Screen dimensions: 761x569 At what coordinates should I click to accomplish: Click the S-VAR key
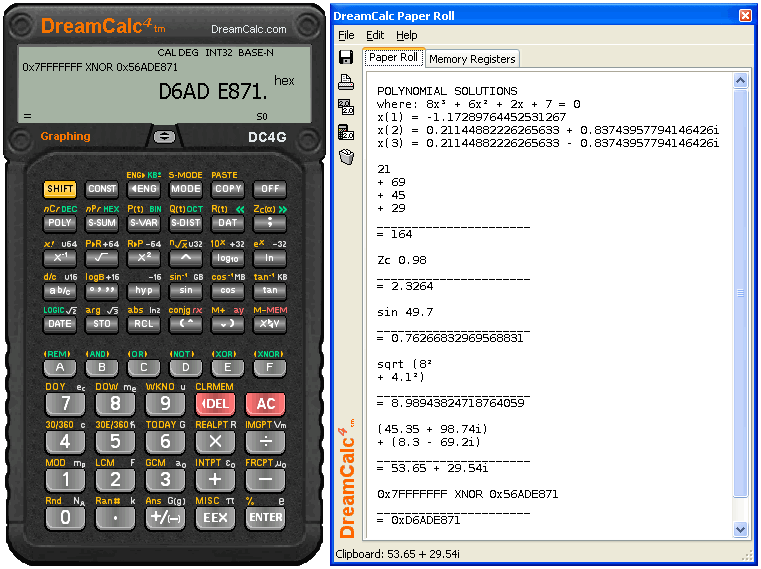click(x=144, y=223)
